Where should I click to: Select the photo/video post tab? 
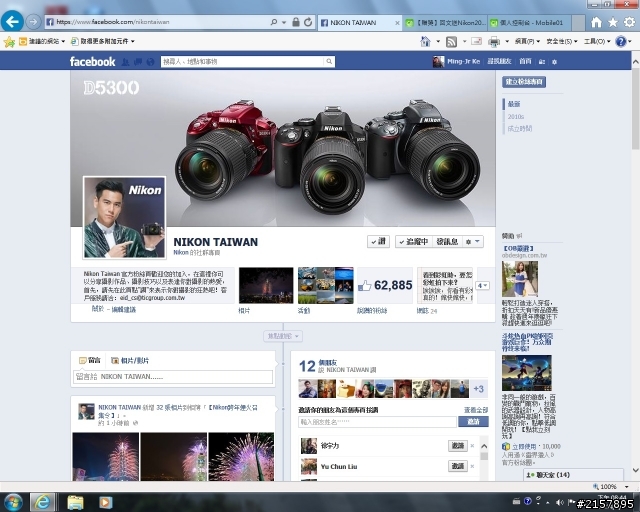click(130, 361)
